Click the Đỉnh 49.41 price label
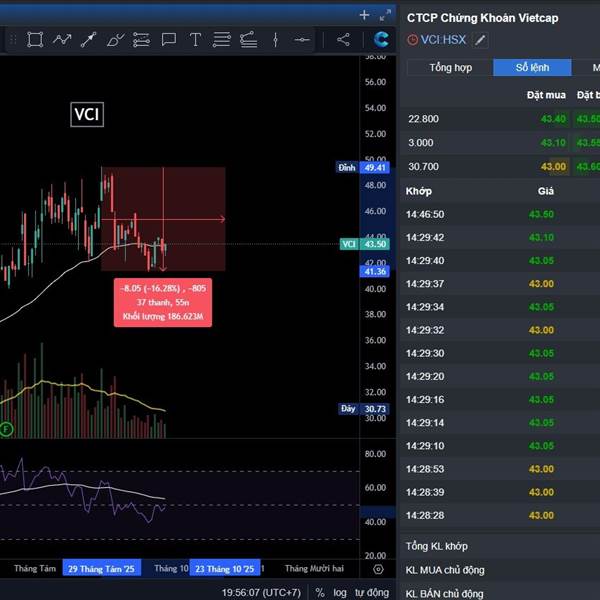Screen dimensions: 600x600 [x=362, y=168]
